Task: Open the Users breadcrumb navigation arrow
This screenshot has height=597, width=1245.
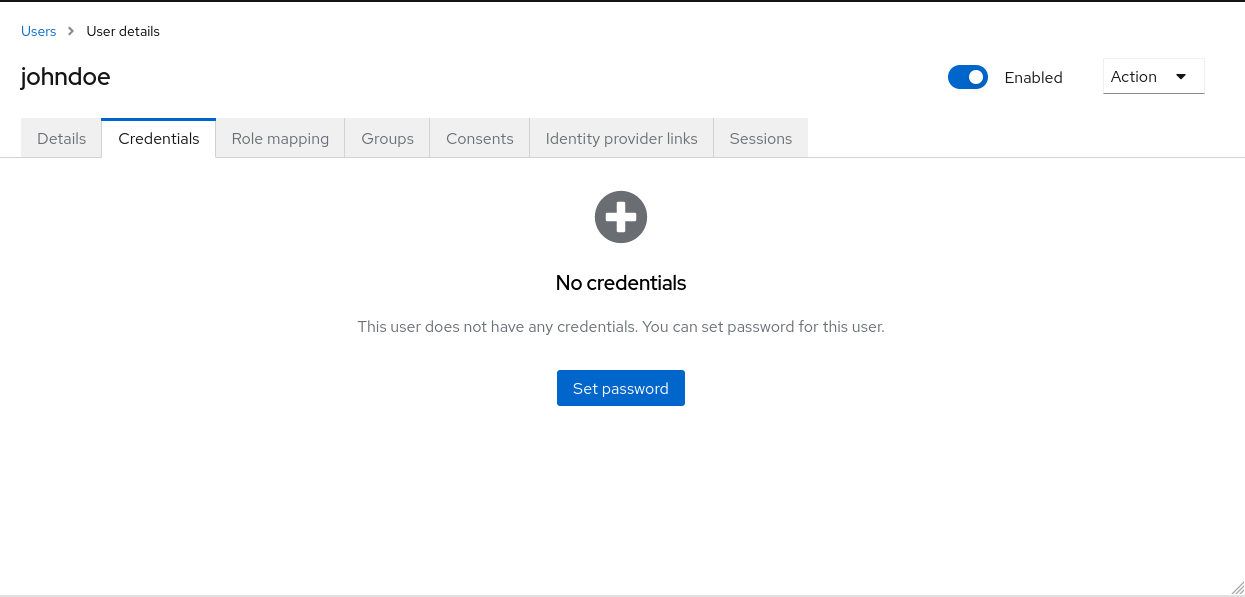Action: click(x=70, y=31)
